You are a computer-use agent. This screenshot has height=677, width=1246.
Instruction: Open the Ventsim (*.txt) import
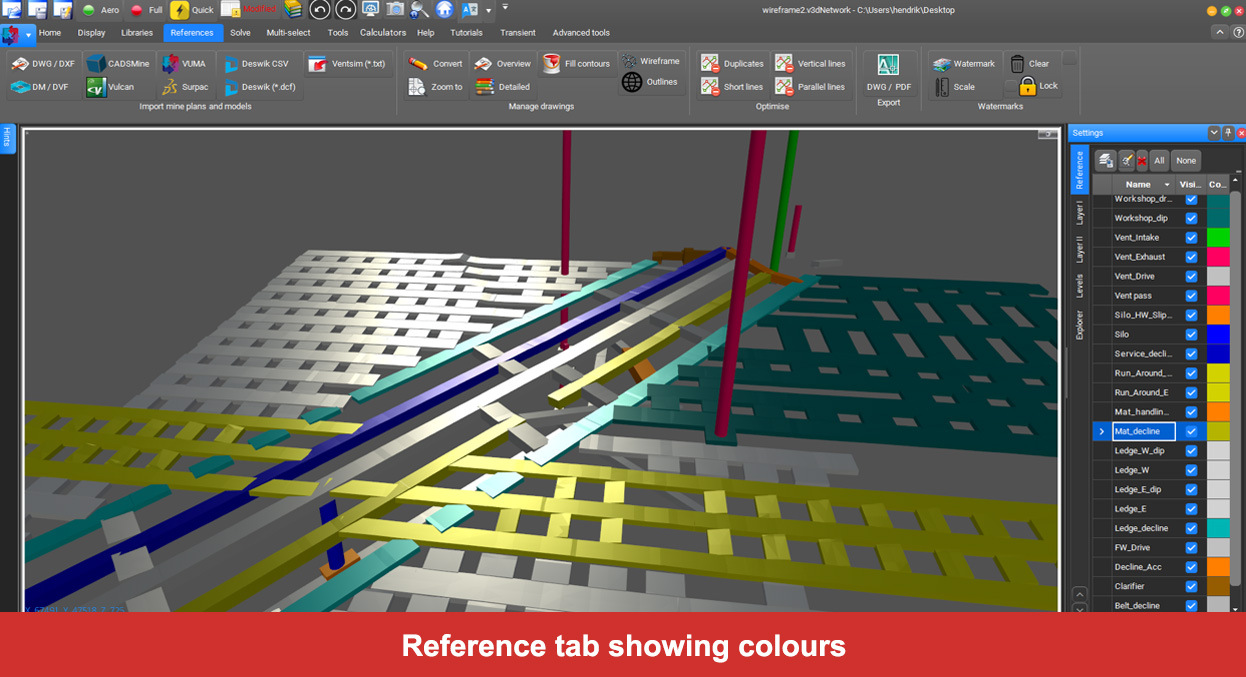click(317, 64)
